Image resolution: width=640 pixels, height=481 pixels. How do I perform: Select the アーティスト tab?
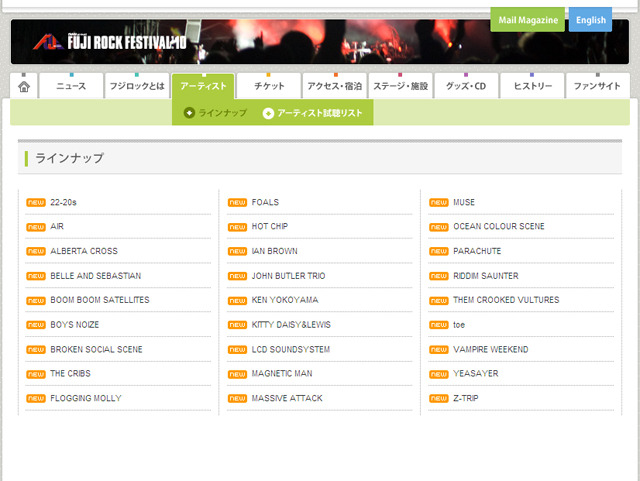coord(203,86)
